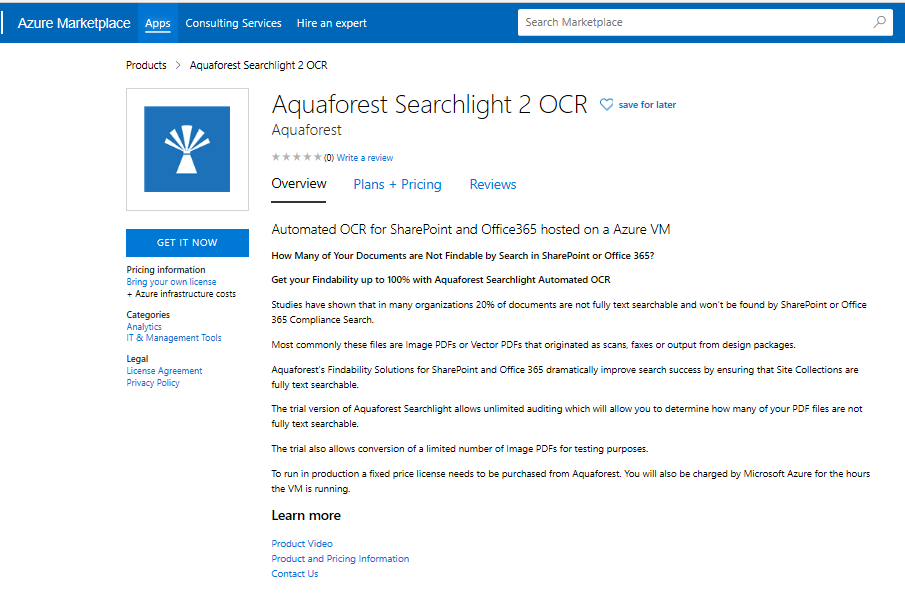Browse the Analytics category
Image resolution: width=905 pixels, height=609 pixels.
click(x=144, y=327)
